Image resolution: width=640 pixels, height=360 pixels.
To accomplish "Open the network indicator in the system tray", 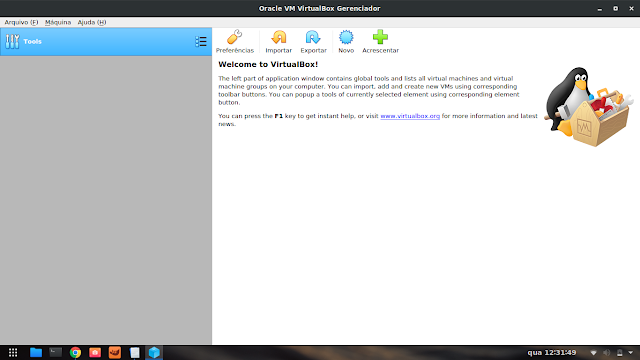I will 593,352.
